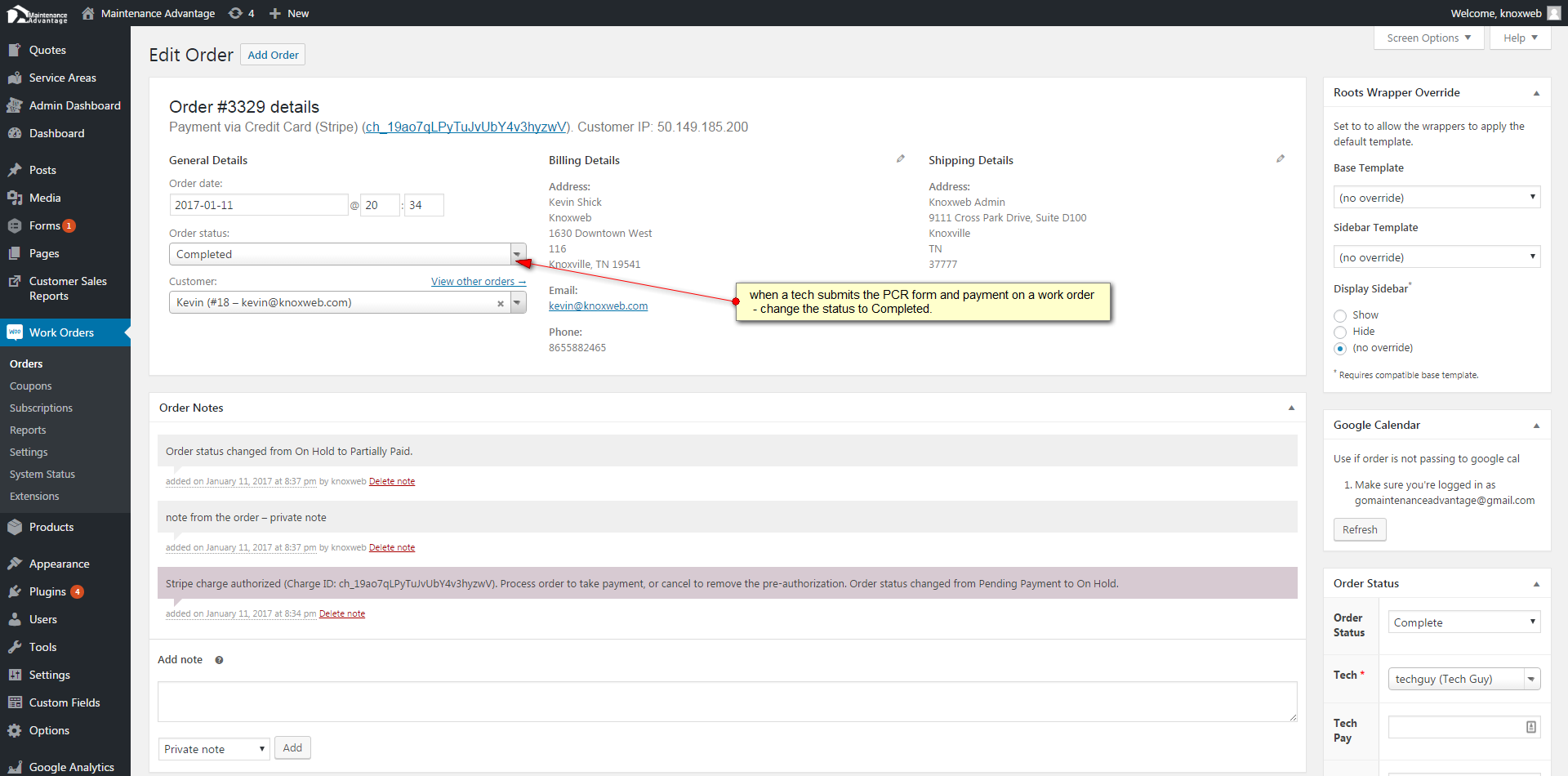Select the Hide radio for Display Sidebar
1568x776 pixels.
pyautogui.click(x=1340, y=332)
